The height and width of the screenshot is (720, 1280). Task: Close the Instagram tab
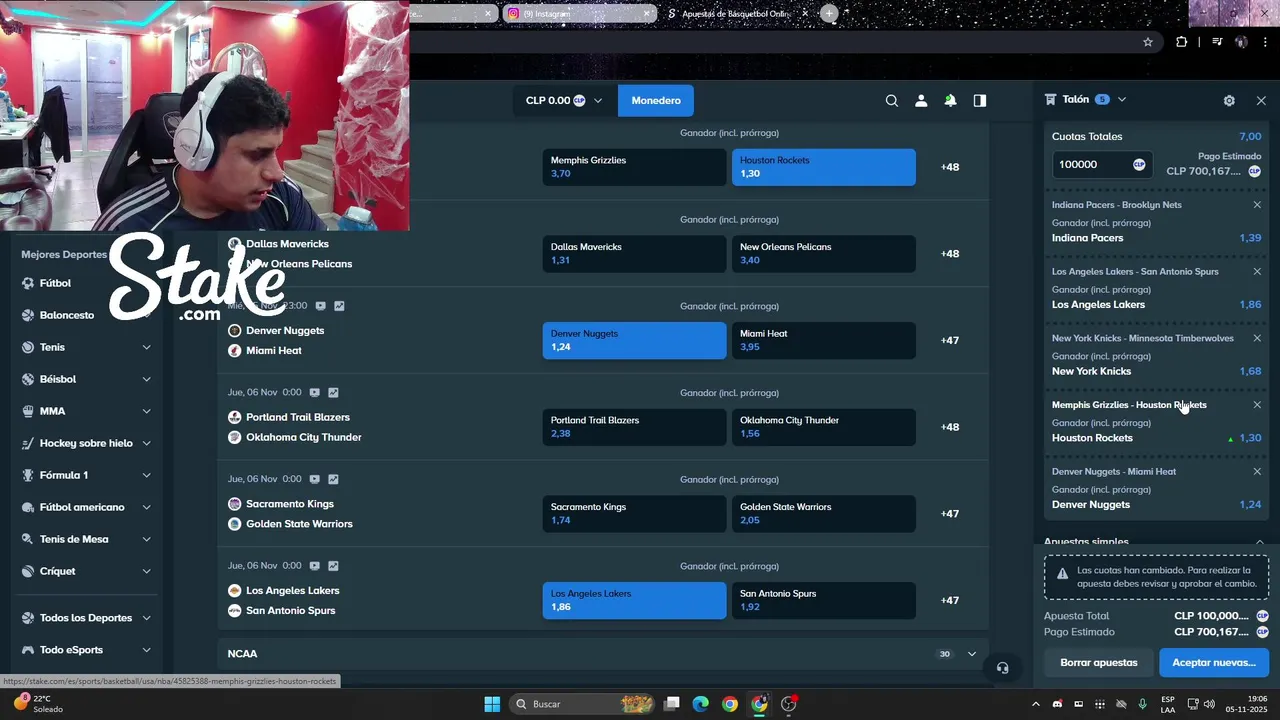tap(646, 13)
